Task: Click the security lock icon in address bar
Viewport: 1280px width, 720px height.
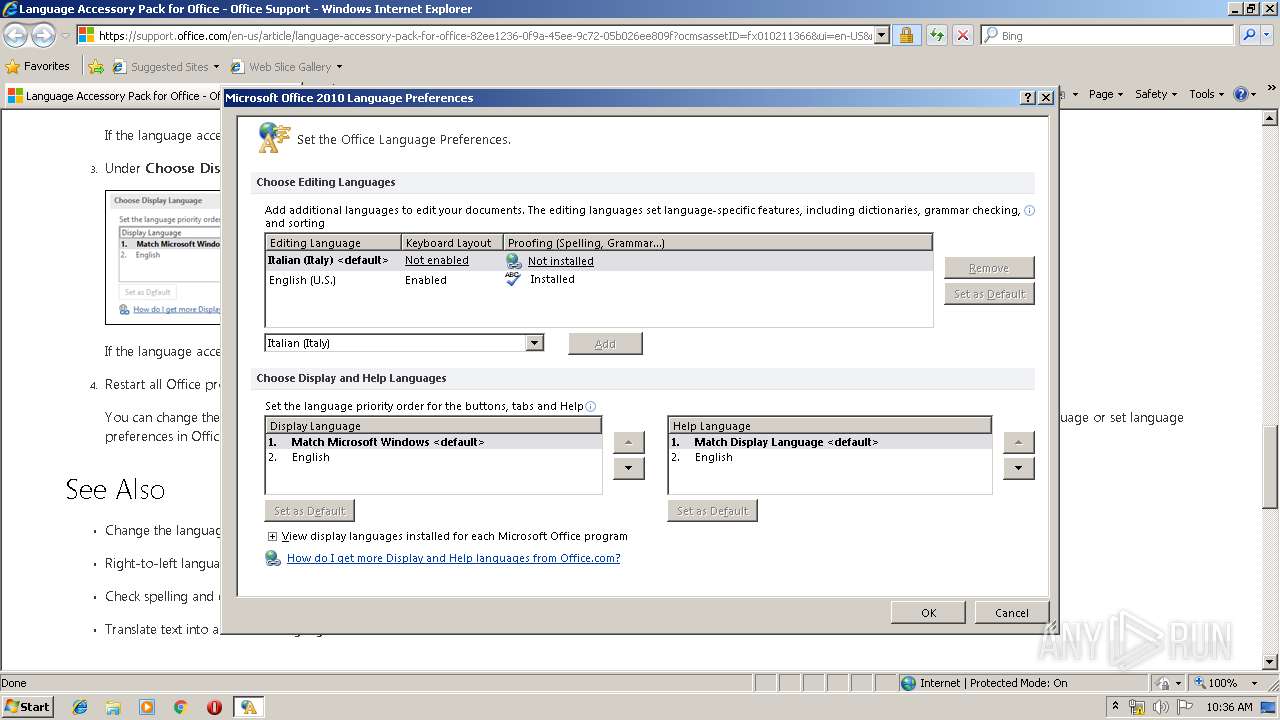Action: point(906,35)
